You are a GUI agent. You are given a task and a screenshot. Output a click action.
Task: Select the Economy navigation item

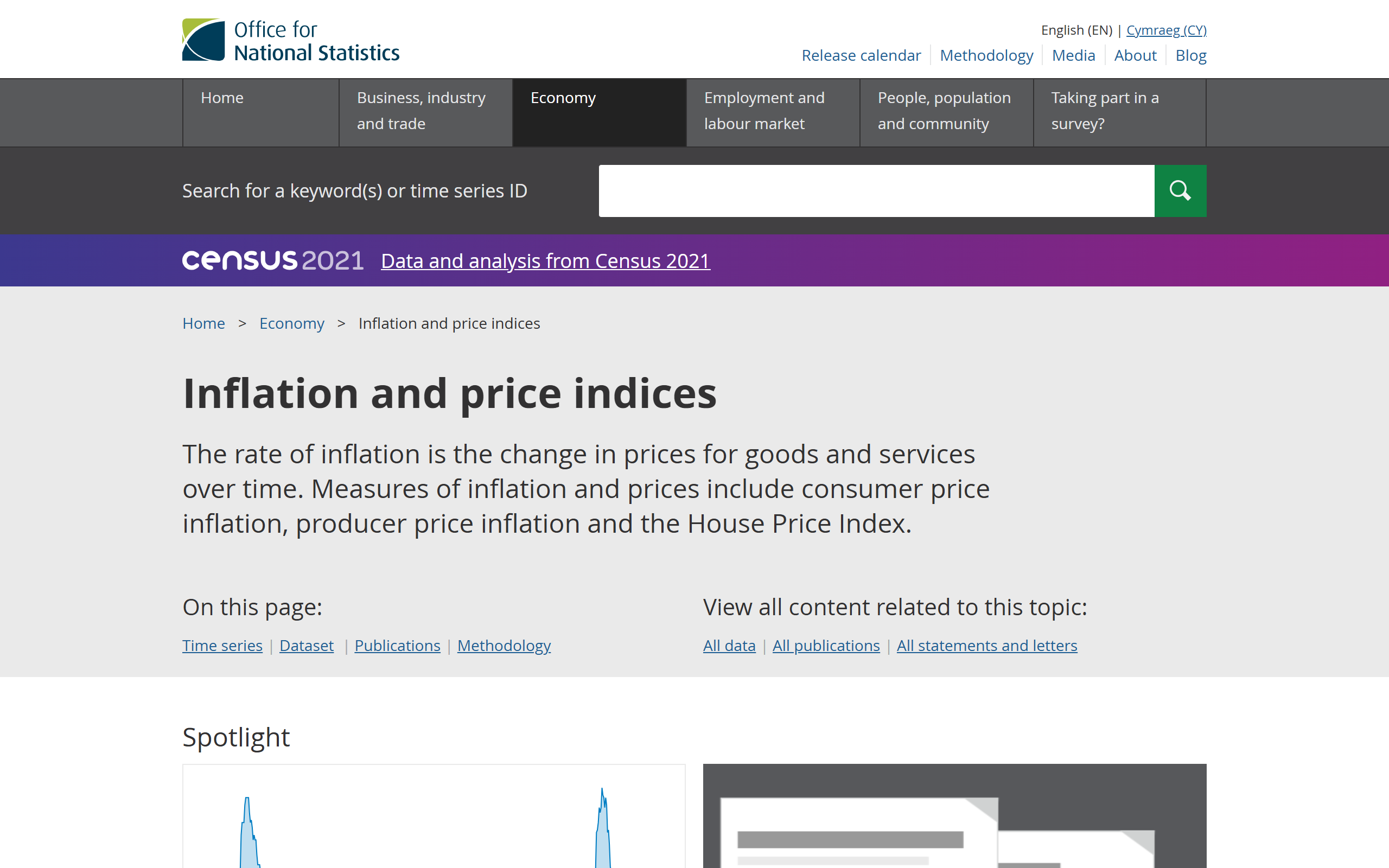click(x=598, y=112)
